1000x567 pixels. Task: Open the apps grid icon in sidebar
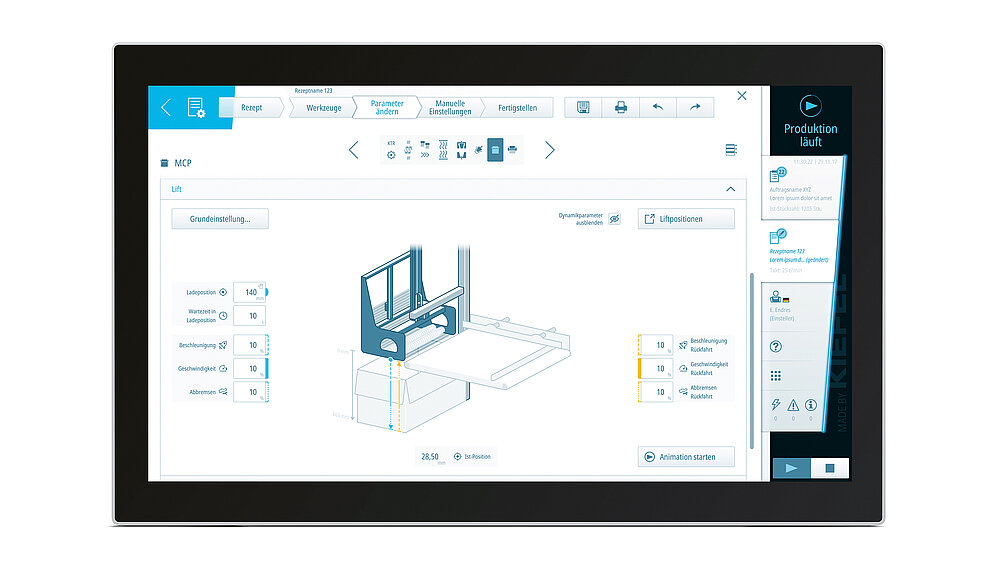pos(776,376)
